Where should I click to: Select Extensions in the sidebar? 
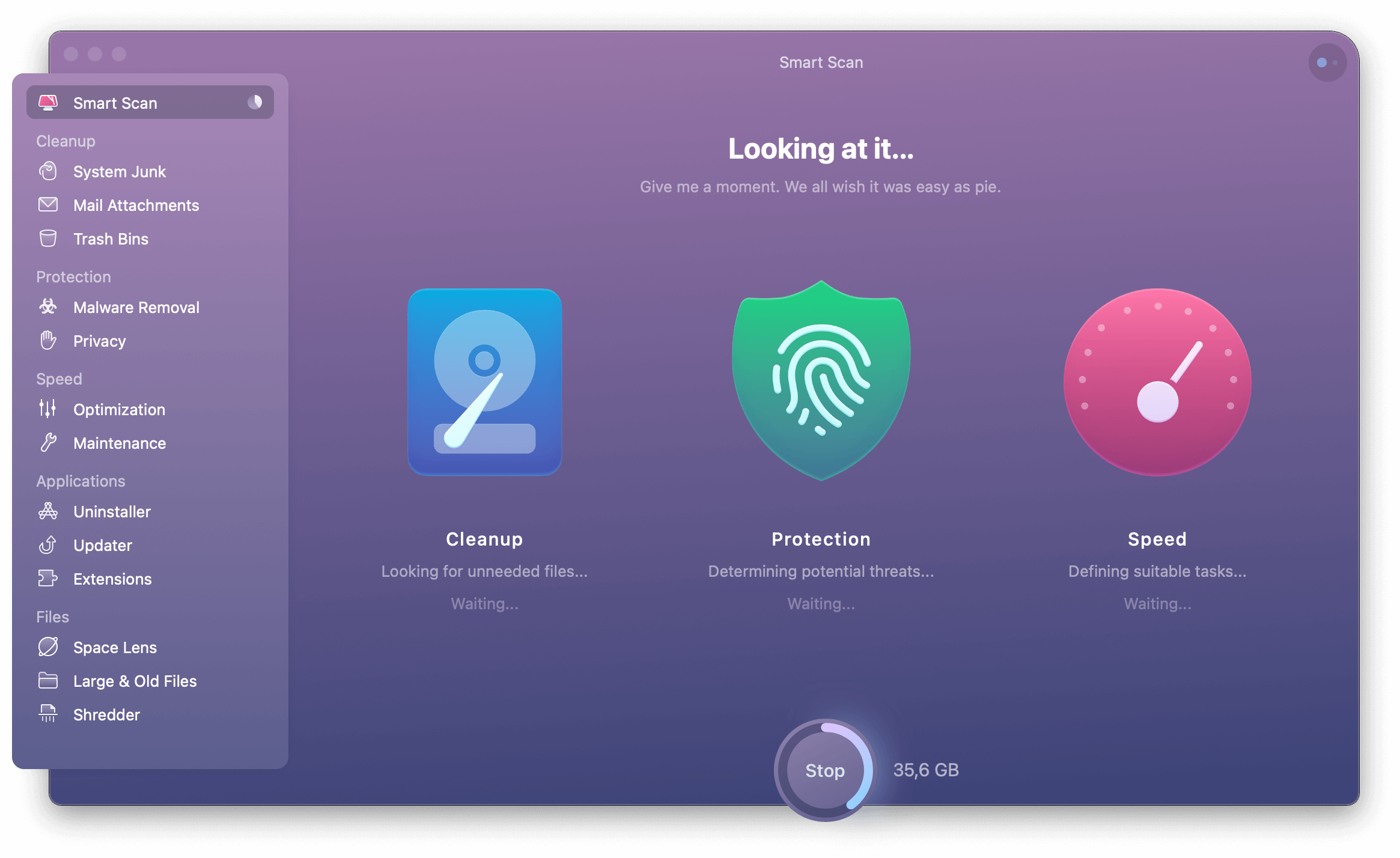tap(112, 579)
